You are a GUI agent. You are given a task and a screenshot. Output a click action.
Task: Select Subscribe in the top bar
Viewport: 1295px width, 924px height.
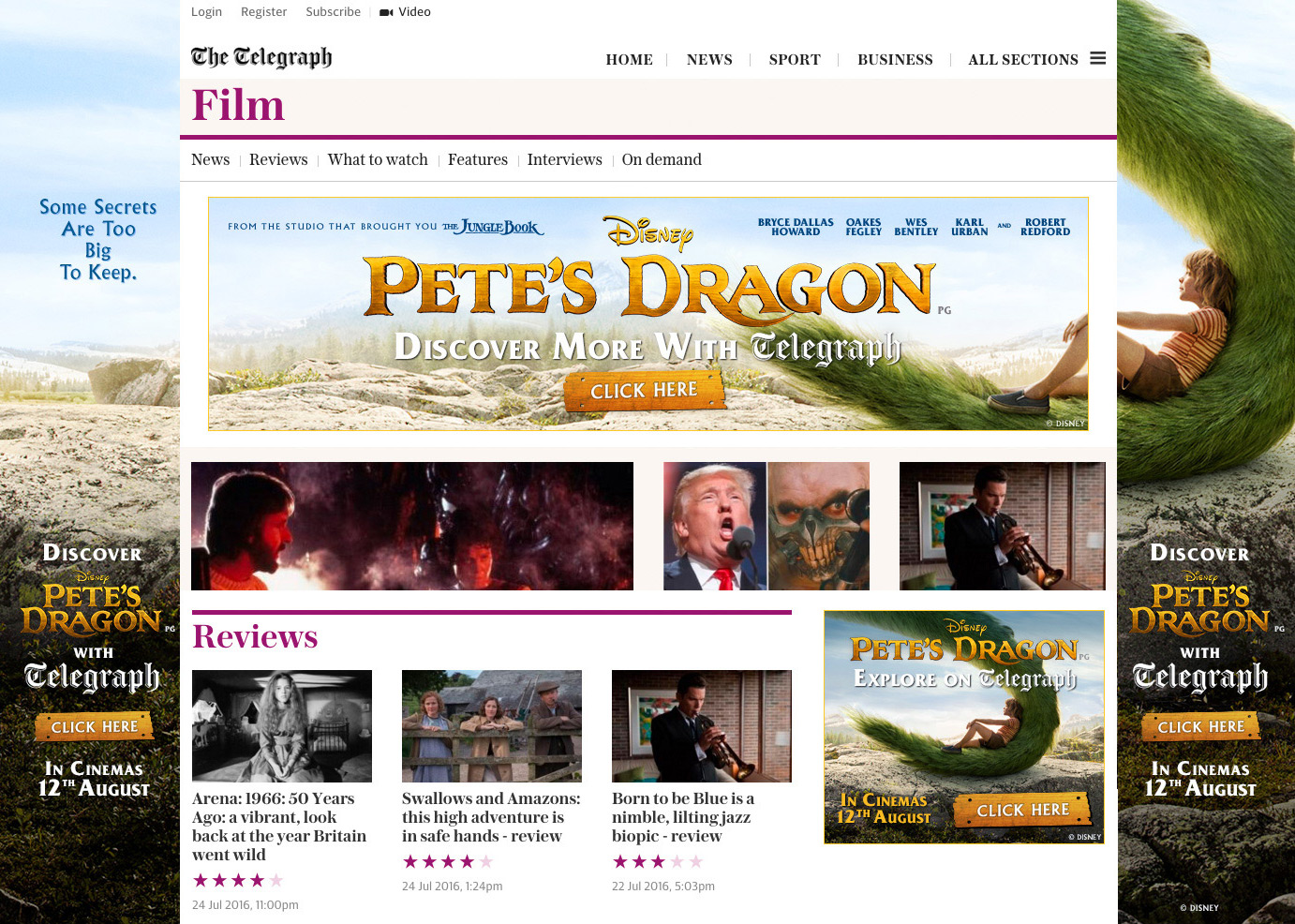[x=333, y=11]
